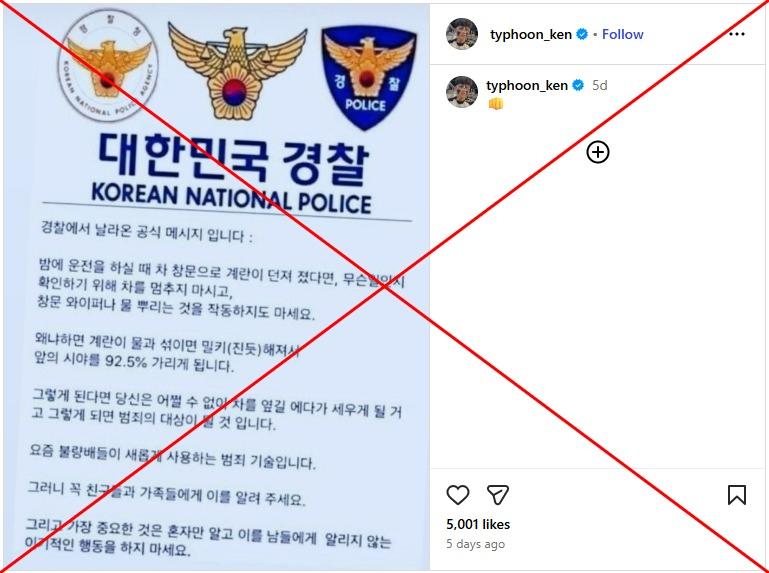This screenshot has height=573, width=769.
Task: Open typhoon_ken username beside the 5d caption
Action: (x=527, y=85)
